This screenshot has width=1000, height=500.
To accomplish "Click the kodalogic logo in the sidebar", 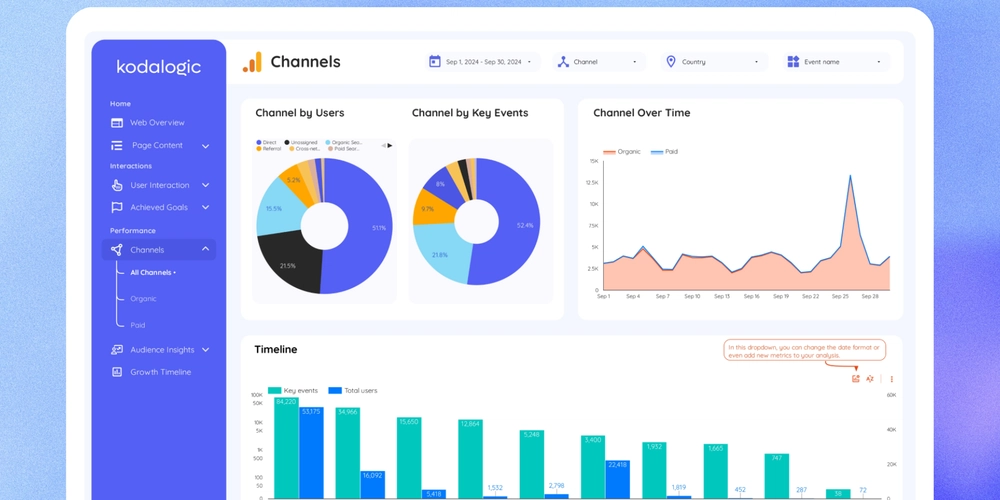I will (159, 67).
